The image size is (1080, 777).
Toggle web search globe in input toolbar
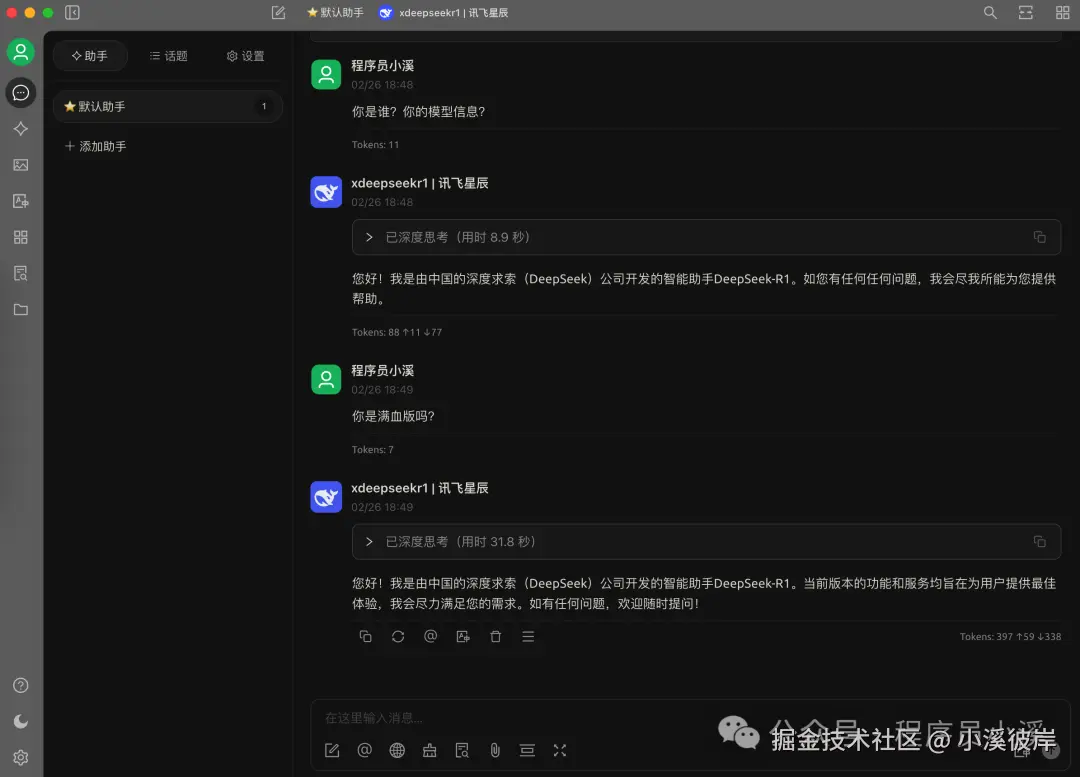(397, 750)
